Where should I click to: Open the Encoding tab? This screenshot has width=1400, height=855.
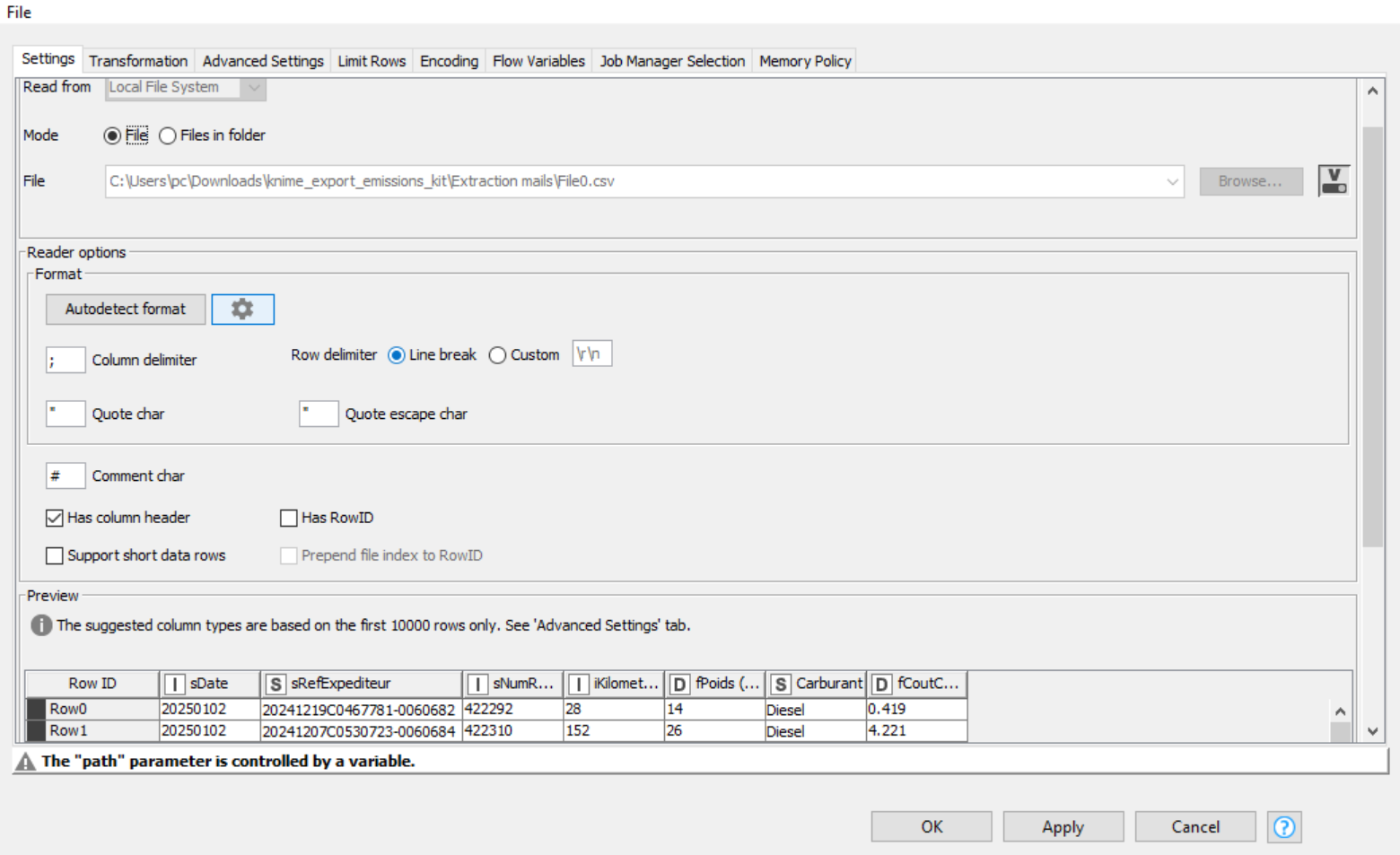449,60
